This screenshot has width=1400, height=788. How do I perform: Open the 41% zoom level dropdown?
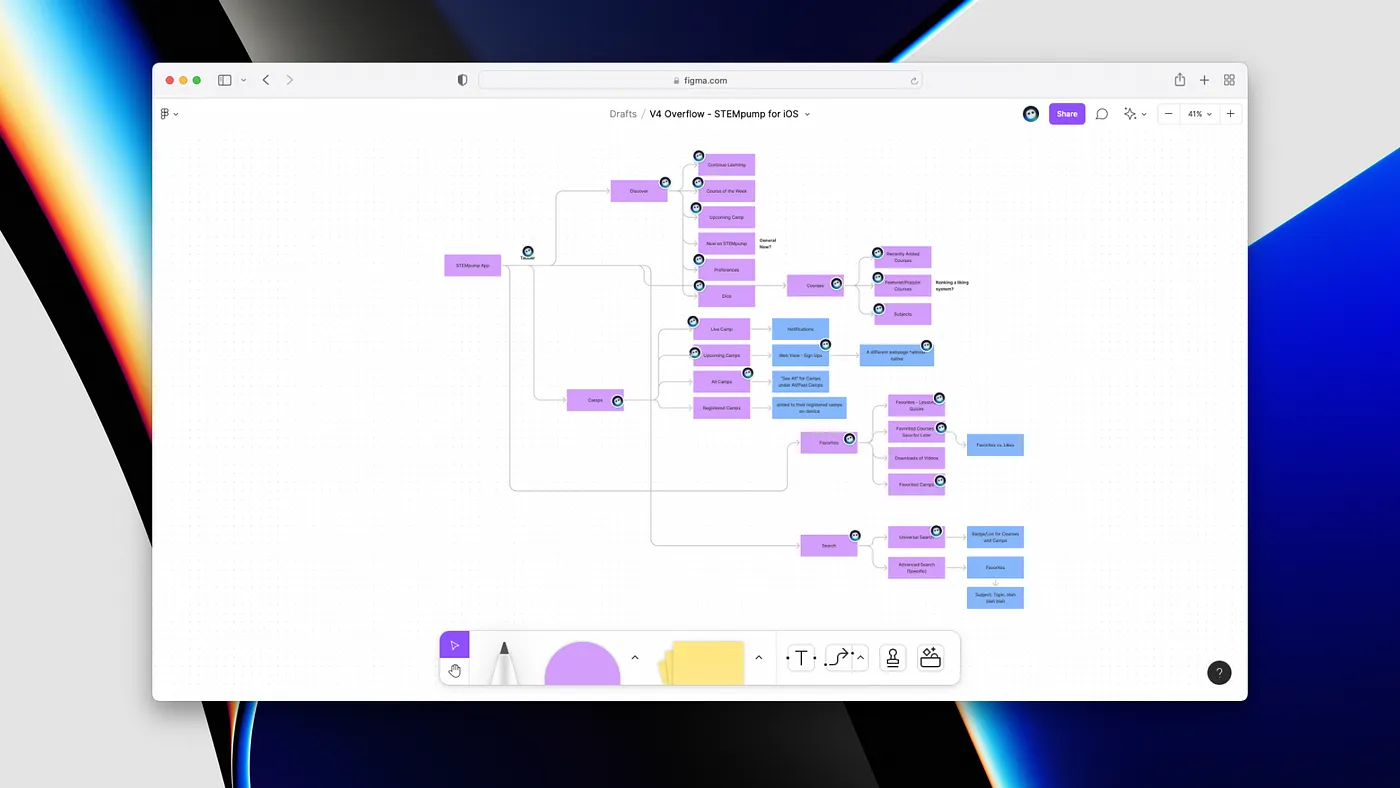click(x=1199, y=114)
